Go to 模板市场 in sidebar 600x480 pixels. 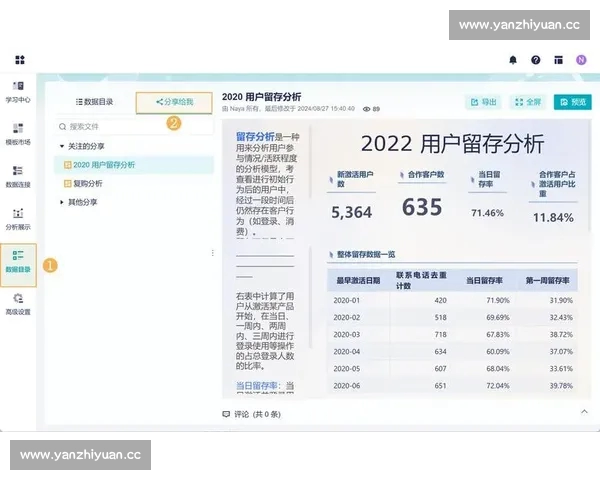18,134
